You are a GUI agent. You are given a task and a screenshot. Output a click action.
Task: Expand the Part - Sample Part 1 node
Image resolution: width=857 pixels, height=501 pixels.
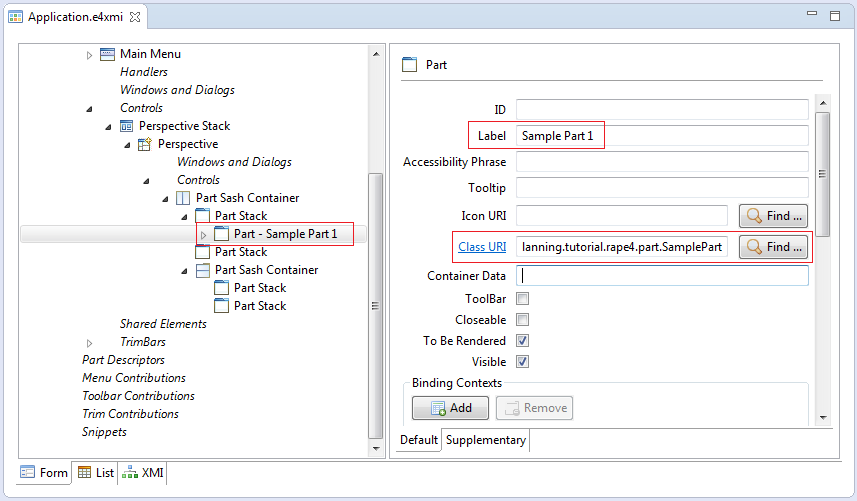click(x=203, y=235)
